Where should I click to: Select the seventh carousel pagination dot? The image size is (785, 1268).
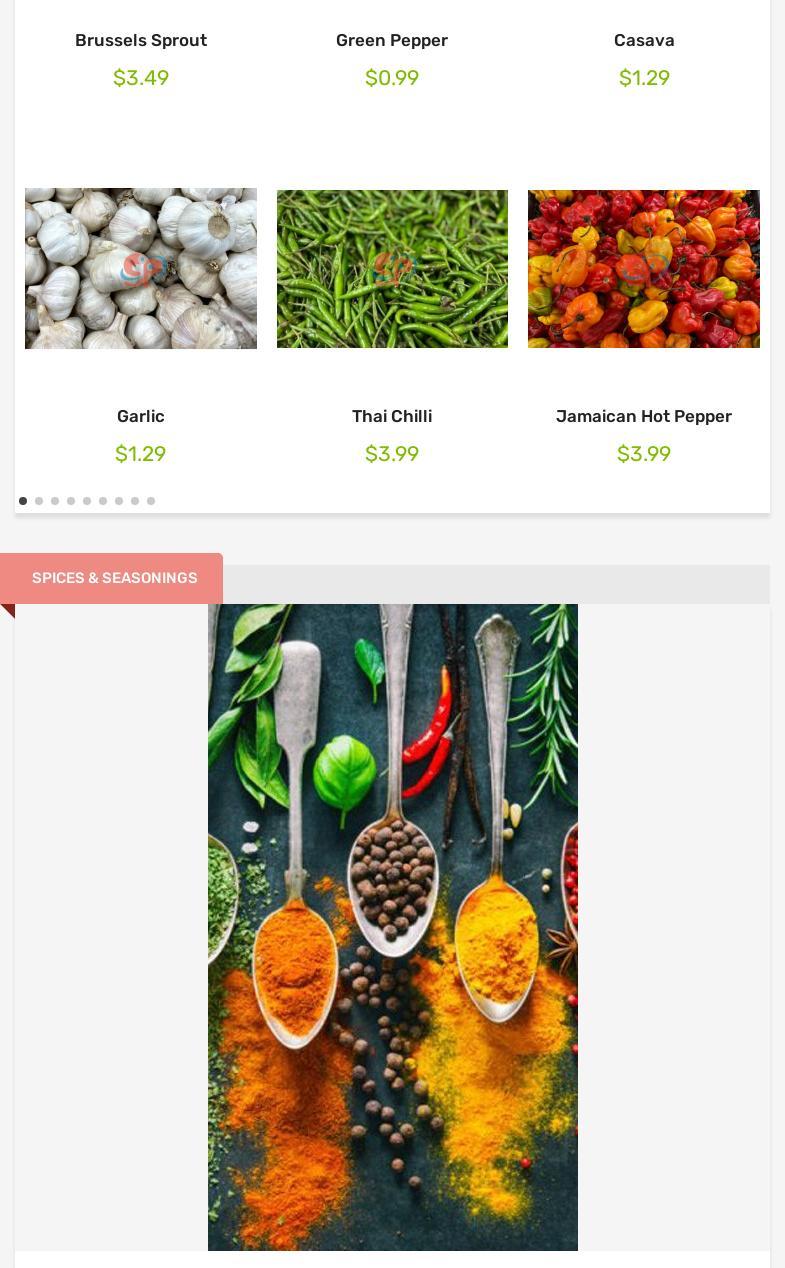point(119,501)
